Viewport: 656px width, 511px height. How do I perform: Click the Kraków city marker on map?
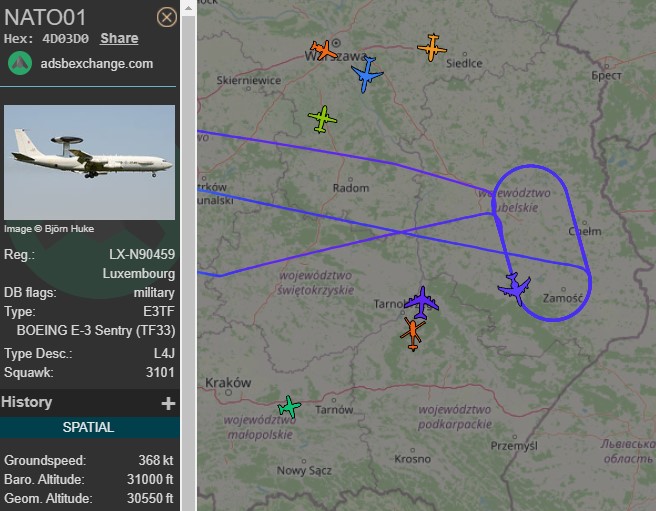click(x=228, y=393)
